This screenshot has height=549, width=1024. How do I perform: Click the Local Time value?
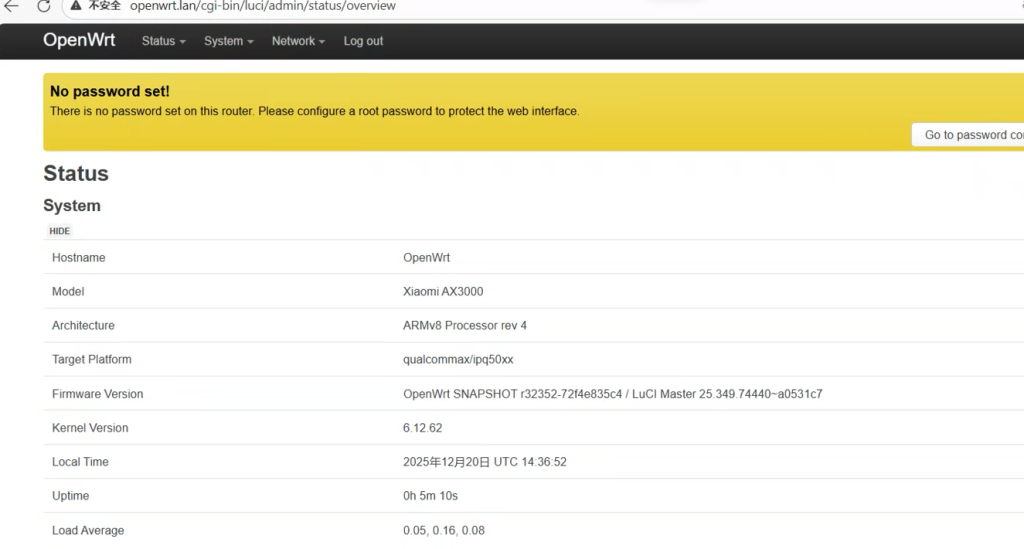click(484, 462)
